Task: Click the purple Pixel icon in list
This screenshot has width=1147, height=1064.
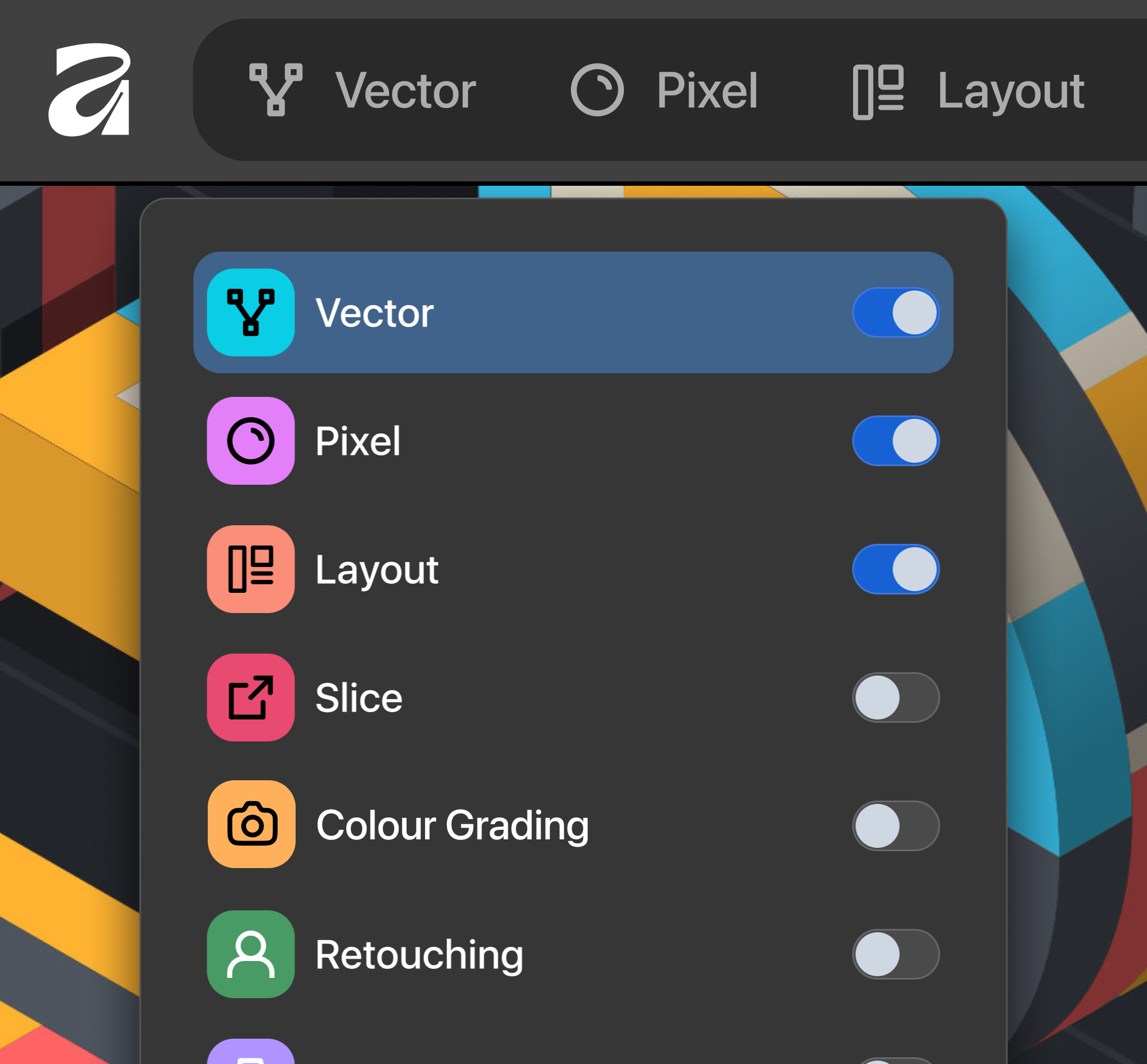Action: [x=251, y=441]
